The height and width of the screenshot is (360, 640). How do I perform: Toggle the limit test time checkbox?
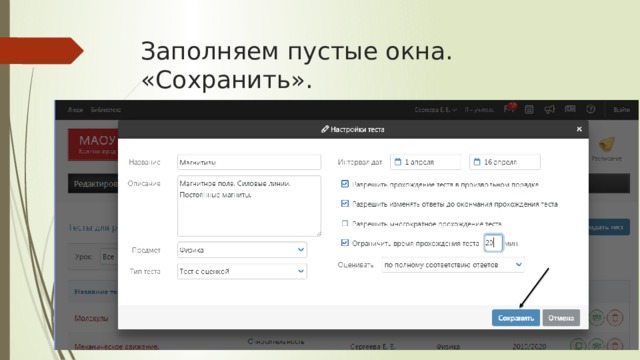pyautogui.click(x=345, y=243)
